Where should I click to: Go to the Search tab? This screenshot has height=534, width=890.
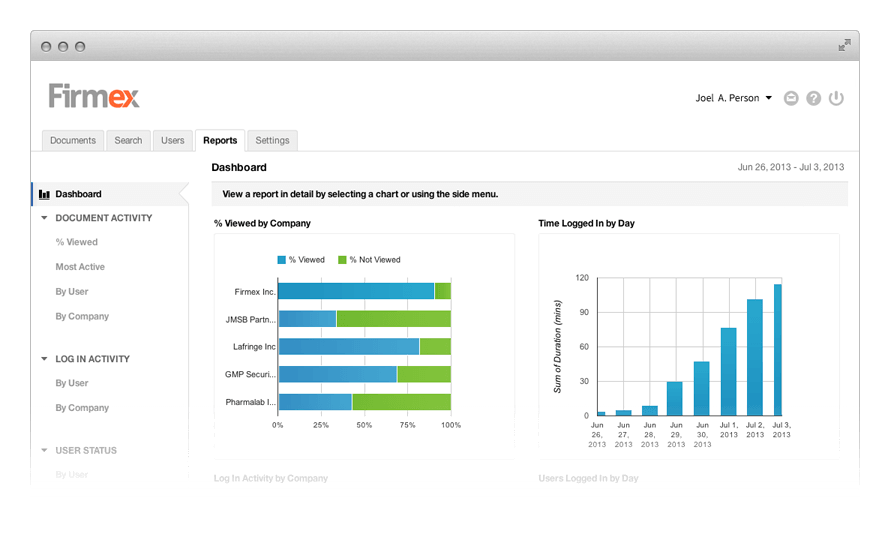(x=128, y=141)
